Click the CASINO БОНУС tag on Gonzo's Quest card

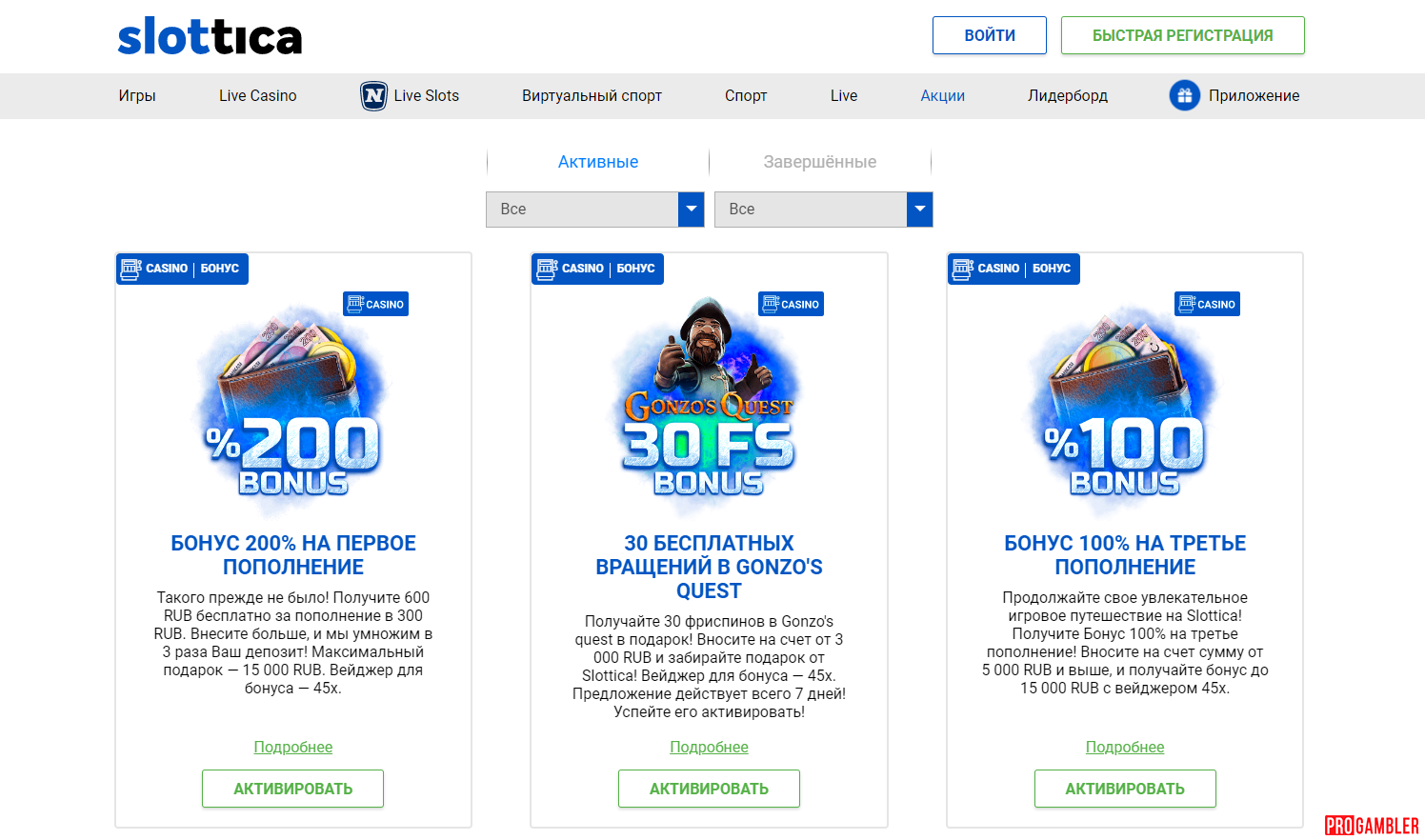[x=597, y=270]
